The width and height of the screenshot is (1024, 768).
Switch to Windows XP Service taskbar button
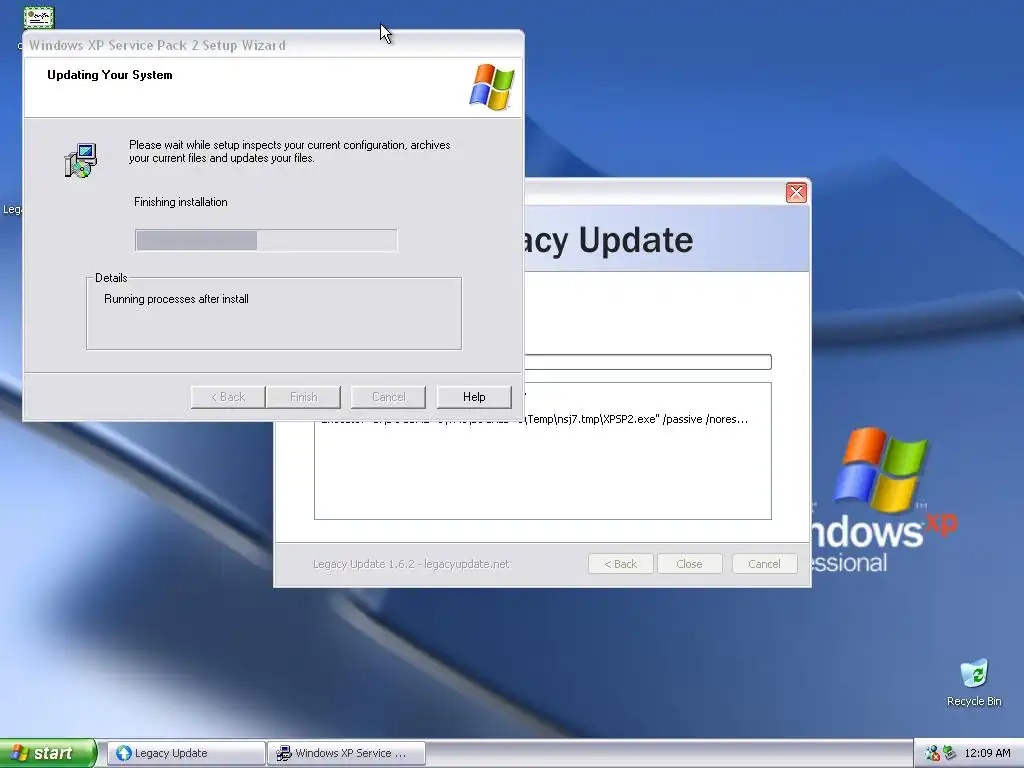[x=346, y=753]
